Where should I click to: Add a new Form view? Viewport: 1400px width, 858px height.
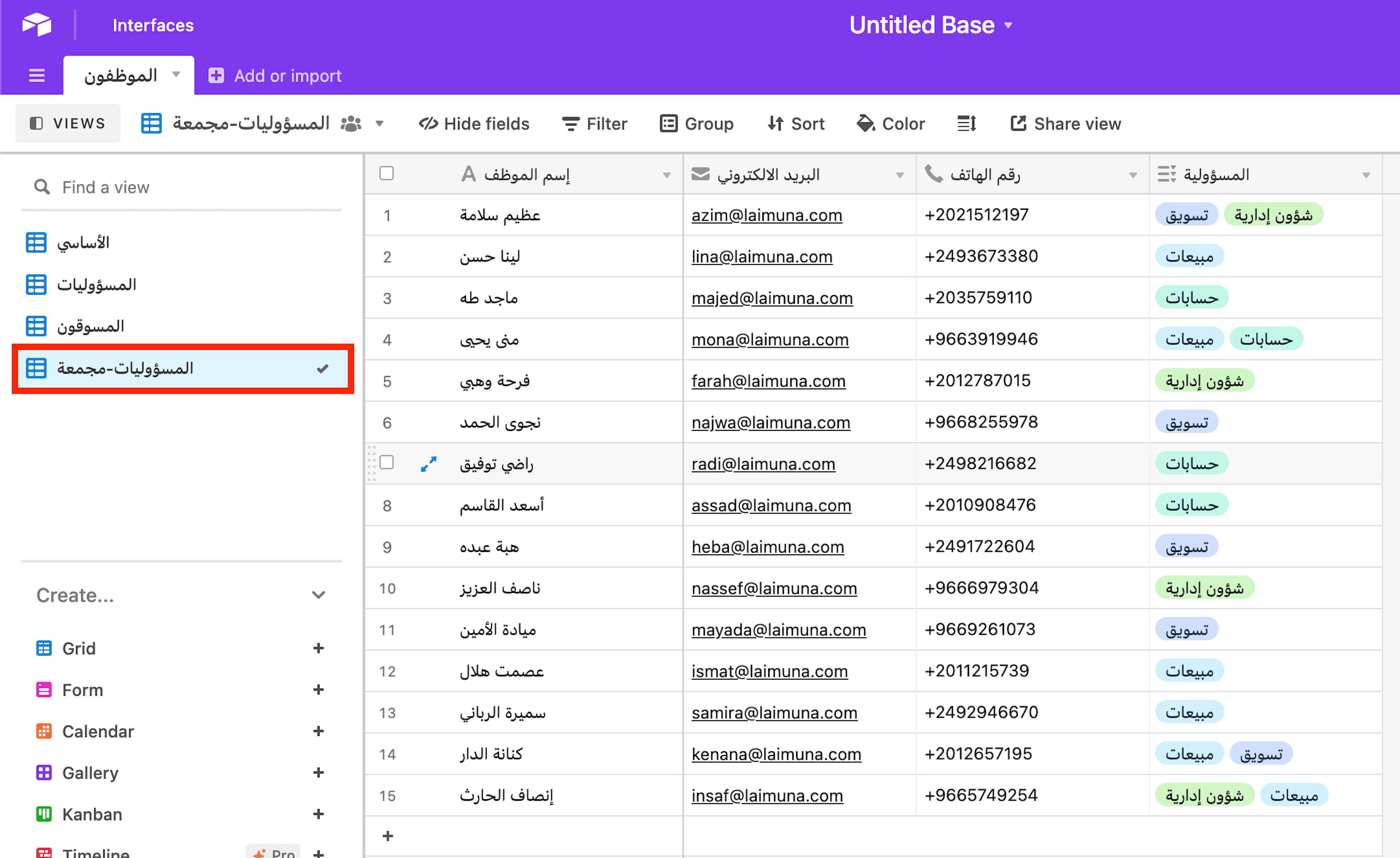[318, 689]
